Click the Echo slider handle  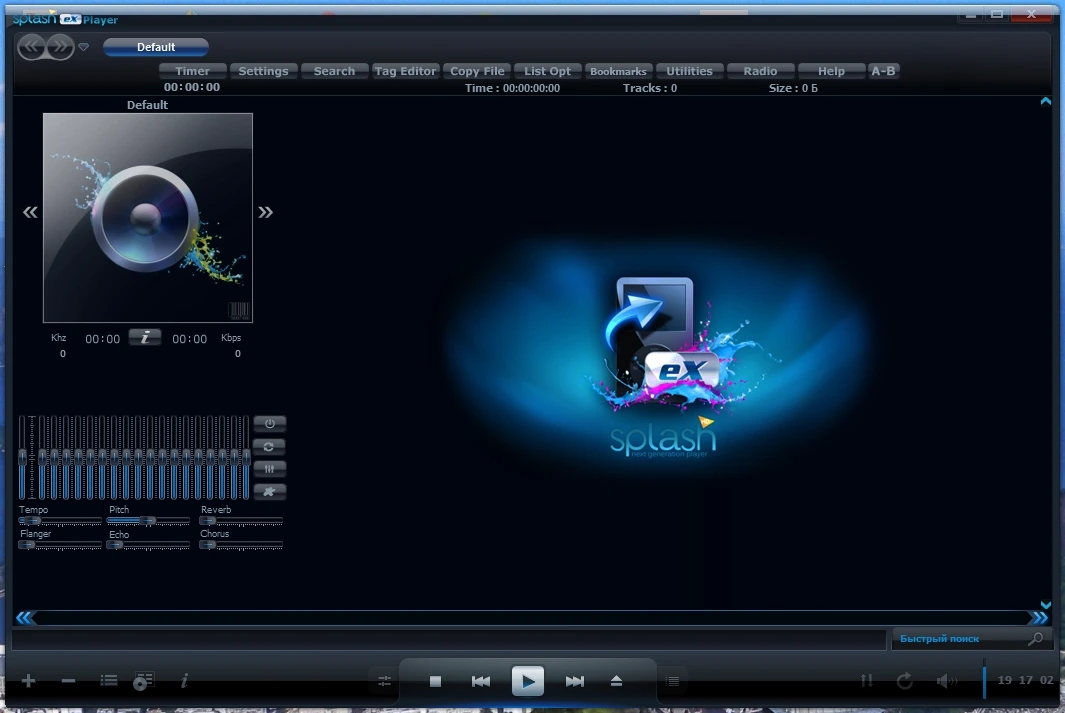point(115,545)
